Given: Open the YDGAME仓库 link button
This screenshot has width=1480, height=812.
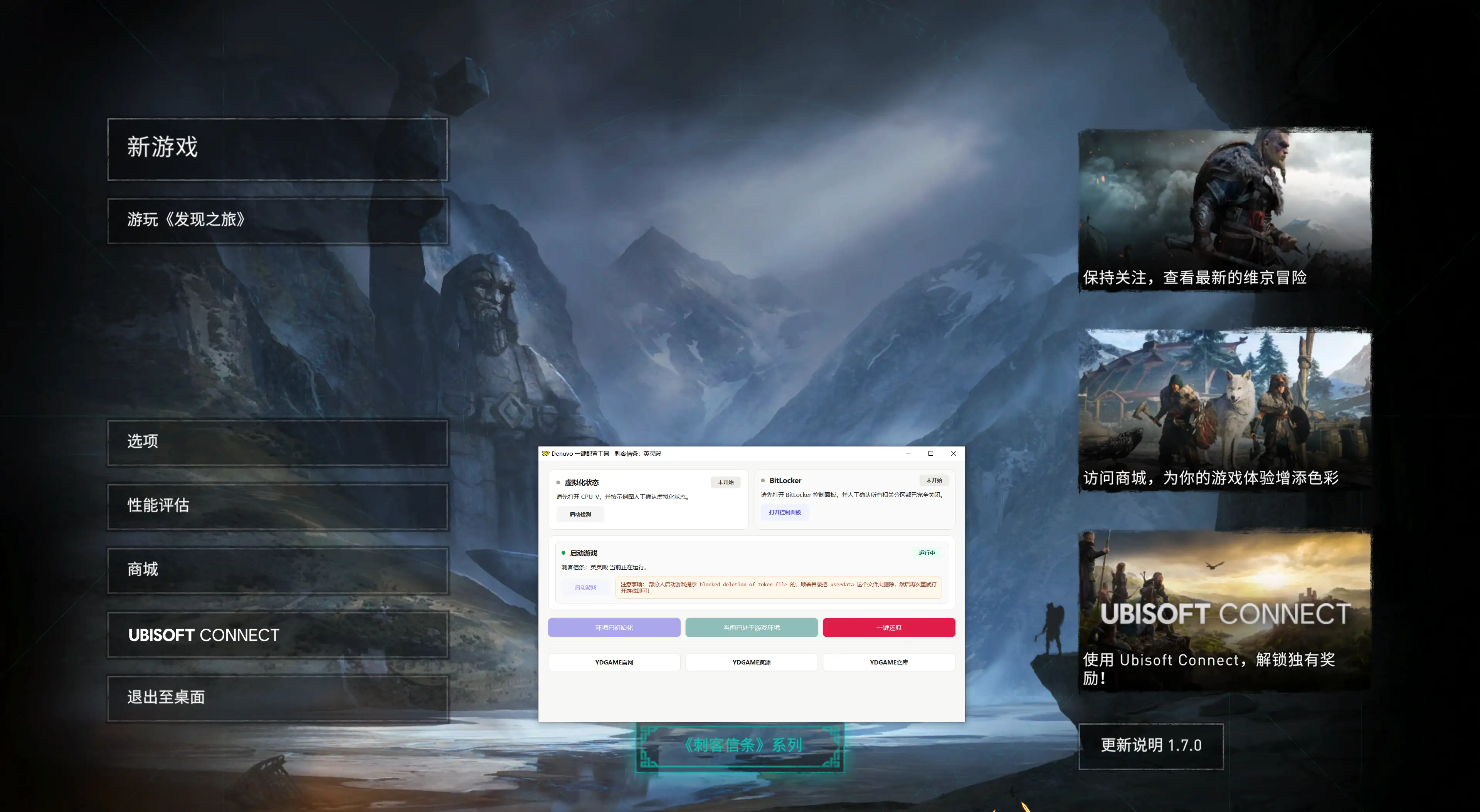Looking at the screenshot, I should point(889,662).
